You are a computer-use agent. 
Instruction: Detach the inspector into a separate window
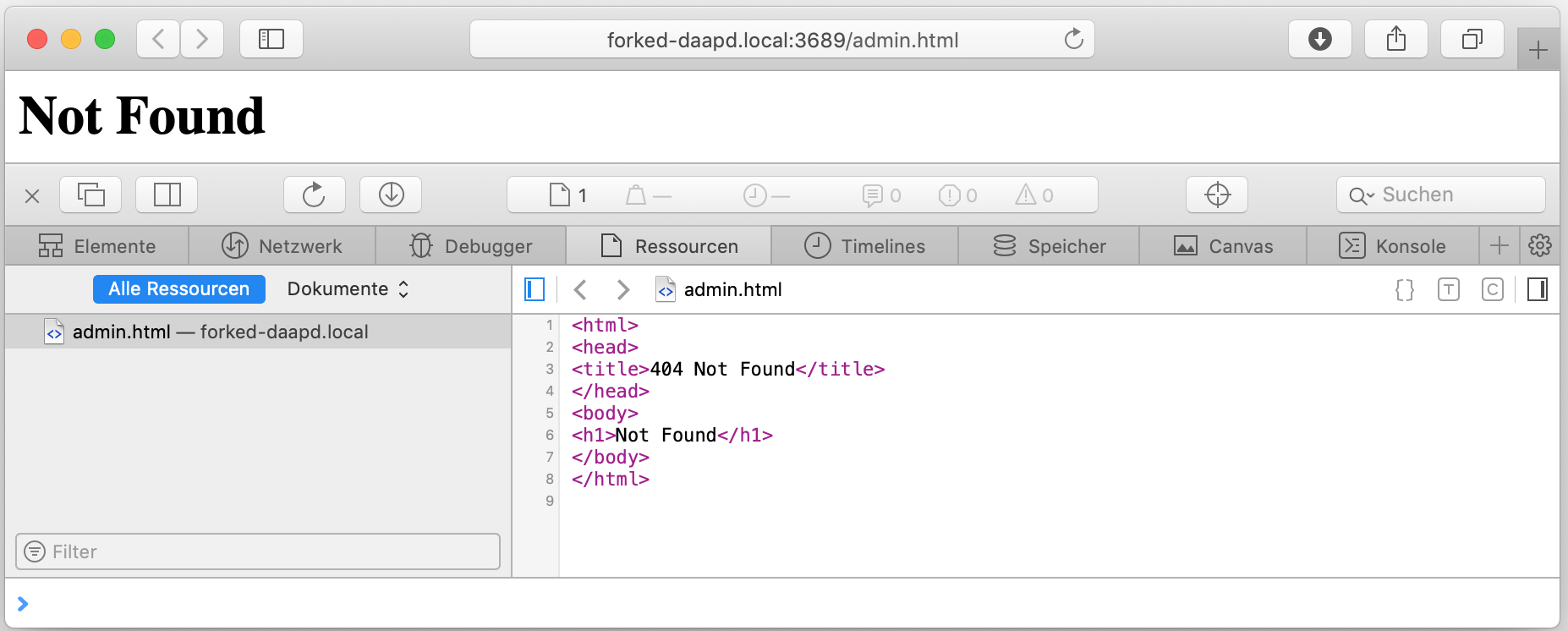[x=90, y=195]
